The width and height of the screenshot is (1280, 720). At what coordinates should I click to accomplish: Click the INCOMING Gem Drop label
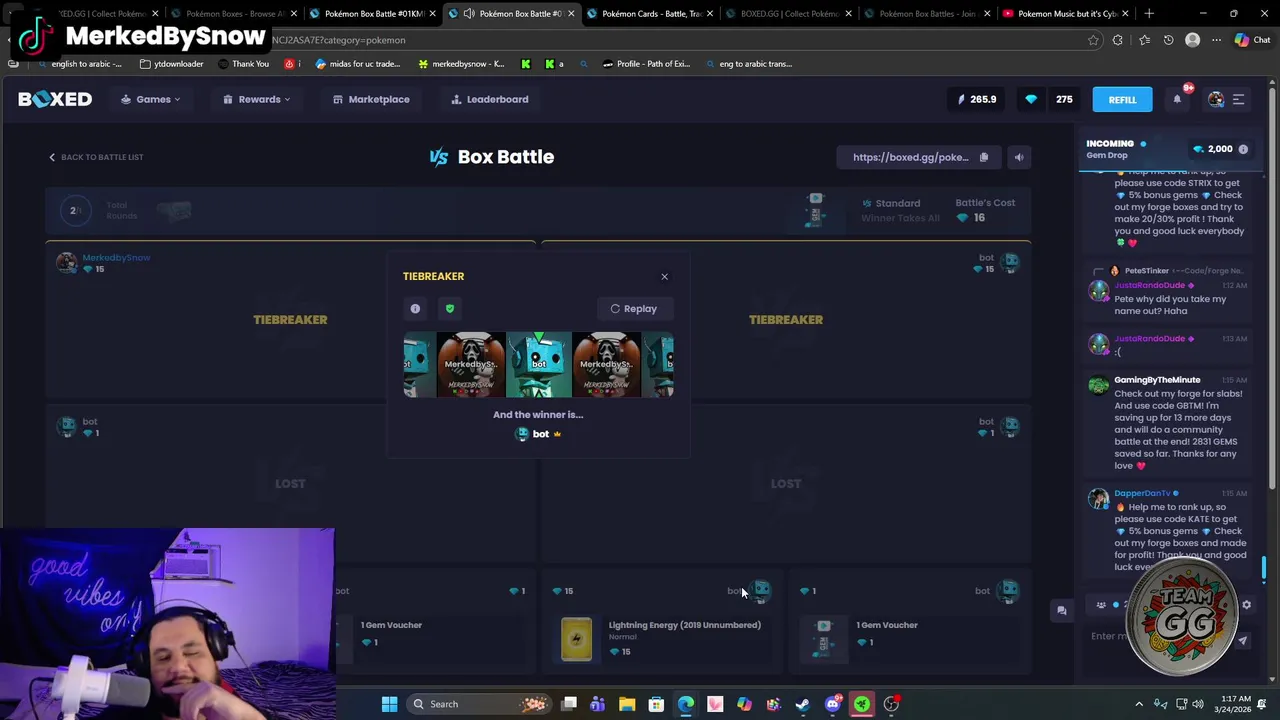click(x=1115, y=149)
